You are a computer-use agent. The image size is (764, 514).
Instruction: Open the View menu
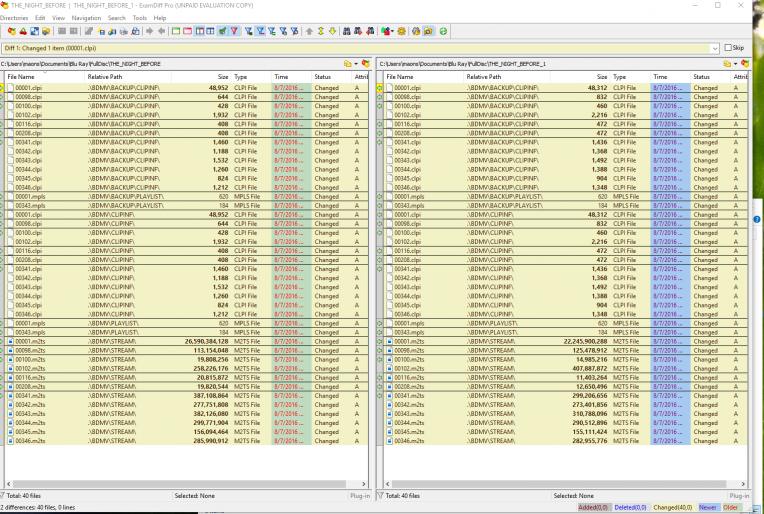(58, 18)
